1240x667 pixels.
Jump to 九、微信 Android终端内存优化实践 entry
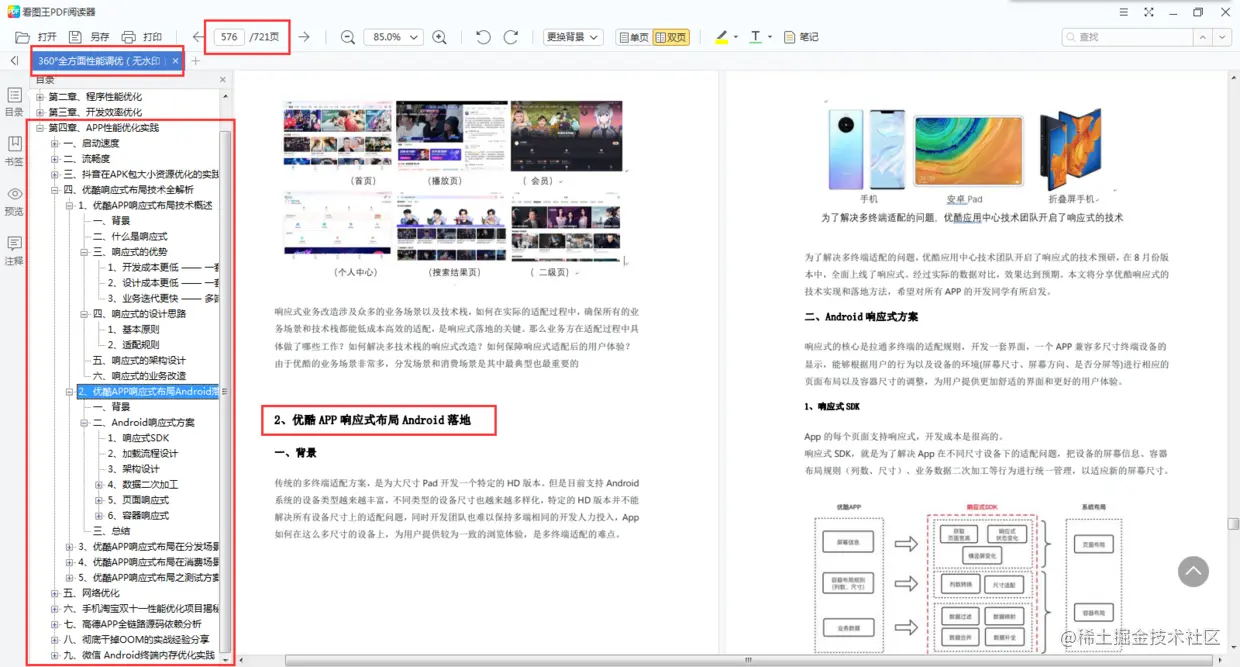(139, 655)
